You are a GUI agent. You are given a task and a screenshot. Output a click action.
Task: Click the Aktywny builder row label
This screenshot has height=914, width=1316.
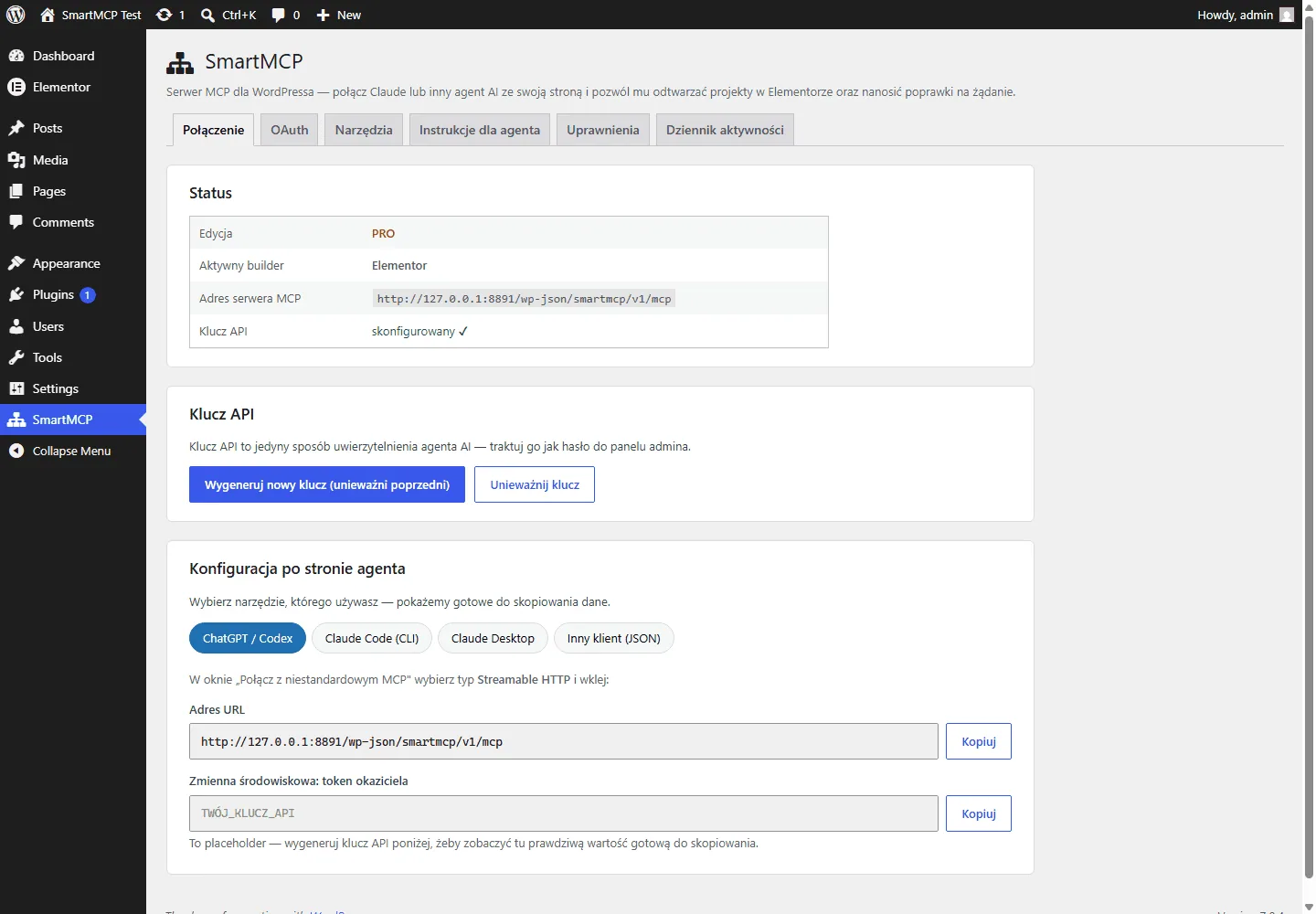[241, 265]
